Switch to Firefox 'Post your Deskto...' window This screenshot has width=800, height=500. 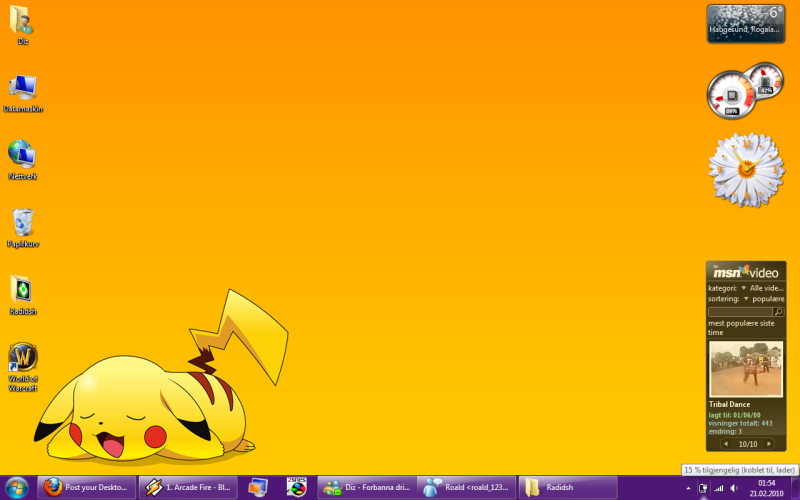tap(87, 488)
